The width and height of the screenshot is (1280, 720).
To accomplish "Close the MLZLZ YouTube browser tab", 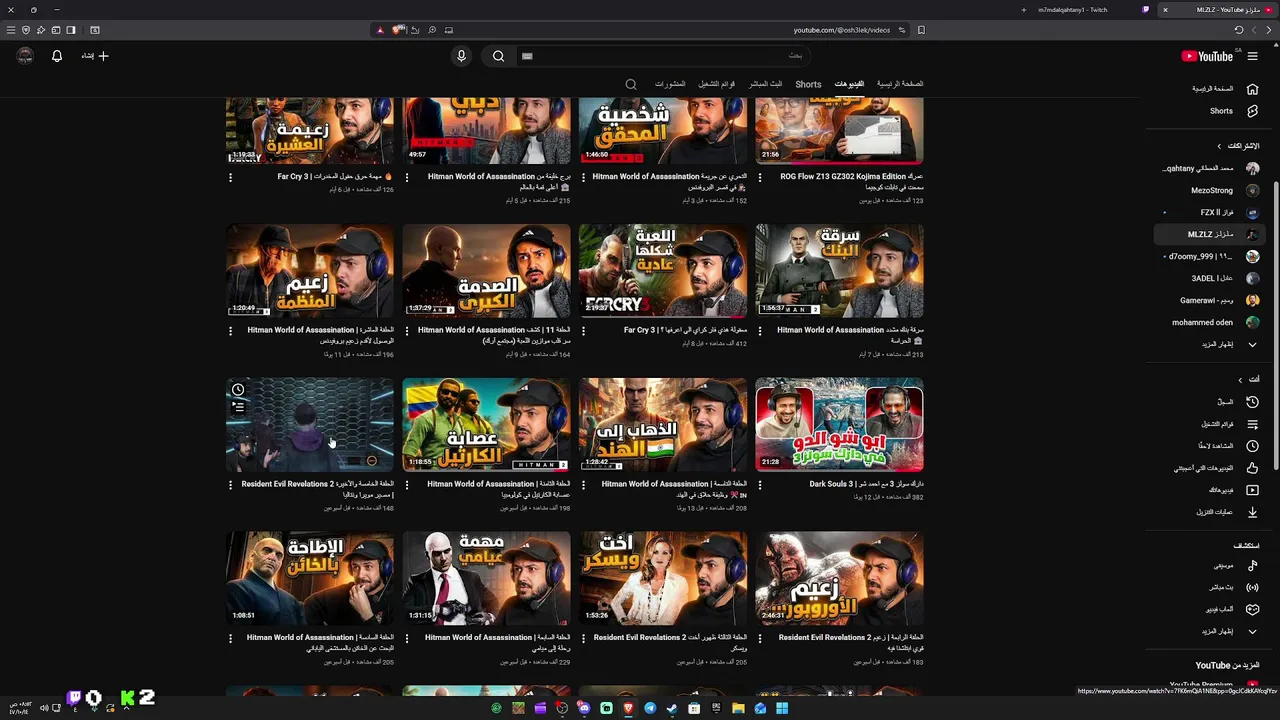I will click(x=1165, y=10).
